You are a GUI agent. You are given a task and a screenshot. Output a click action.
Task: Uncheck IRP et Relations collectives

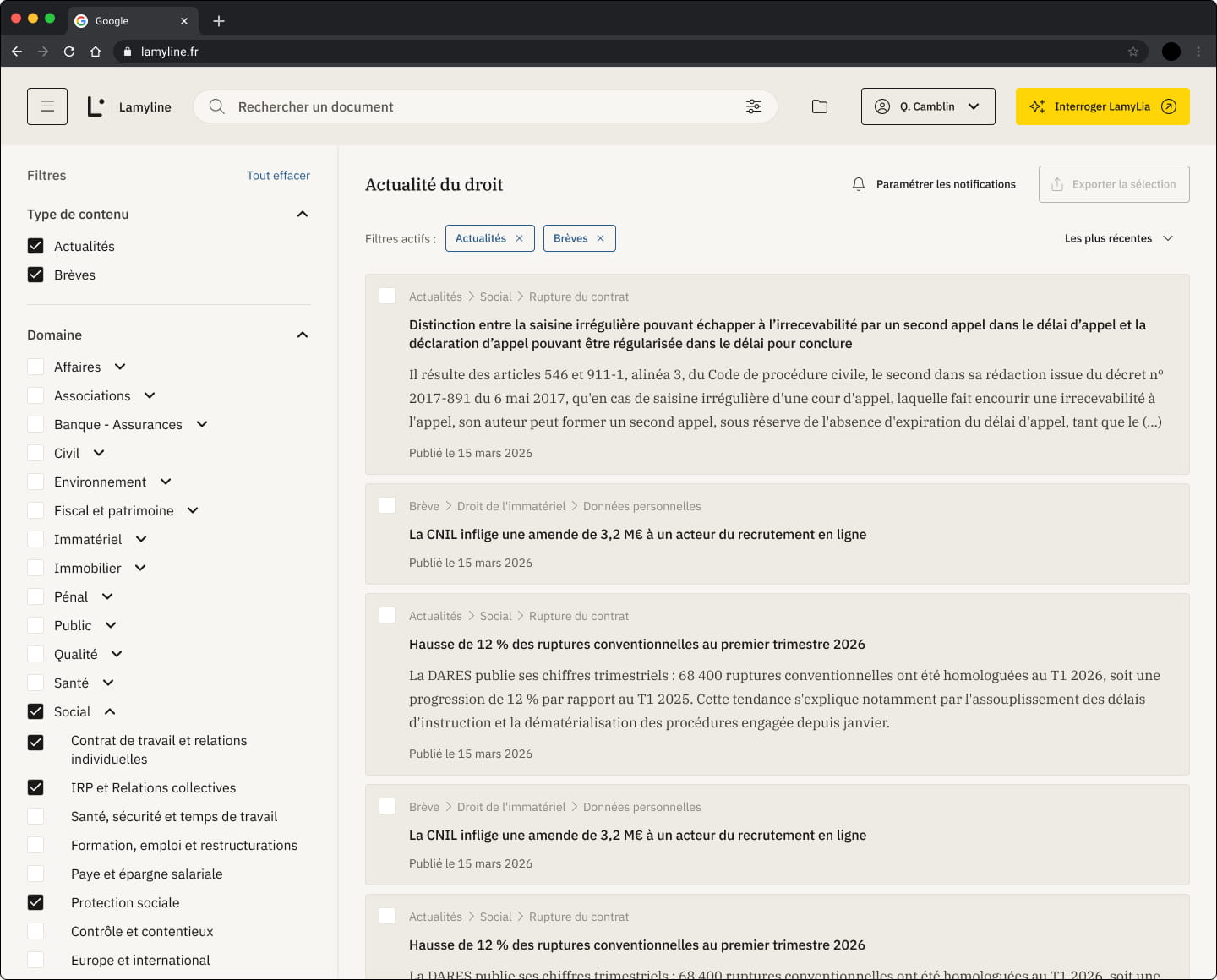[35, 787]
